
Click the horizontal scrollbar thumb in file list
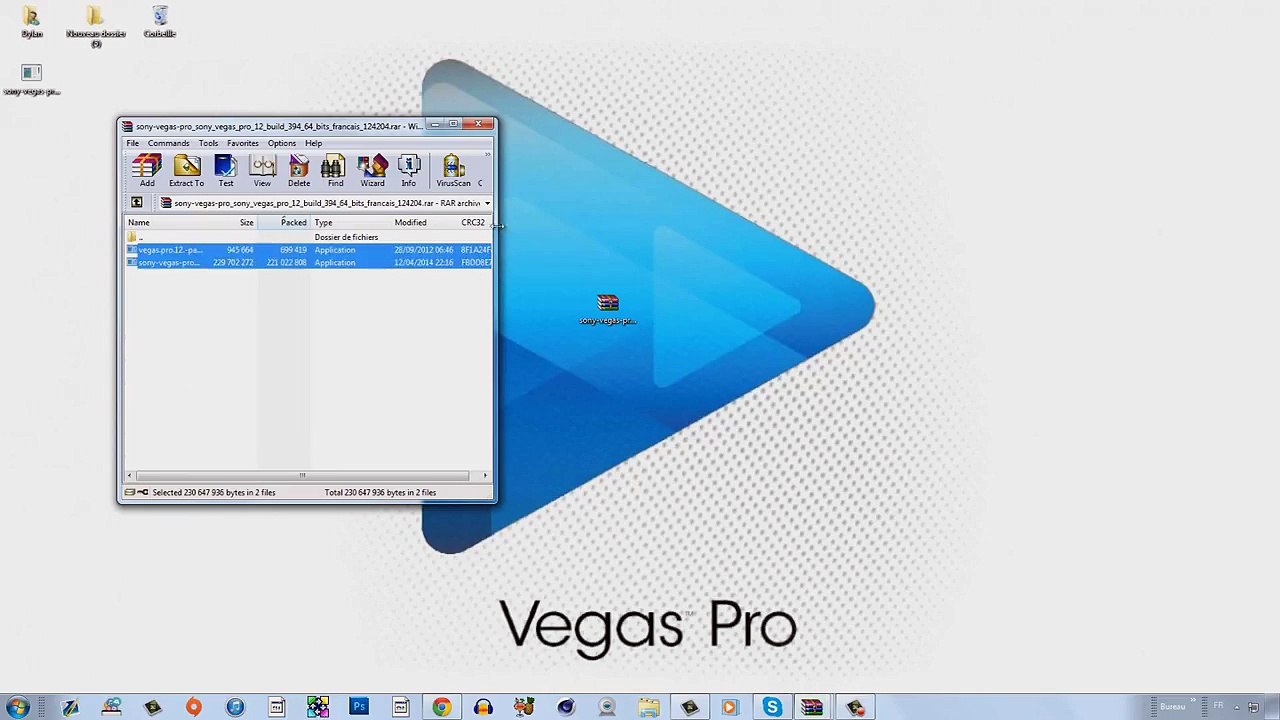(302, 476)
